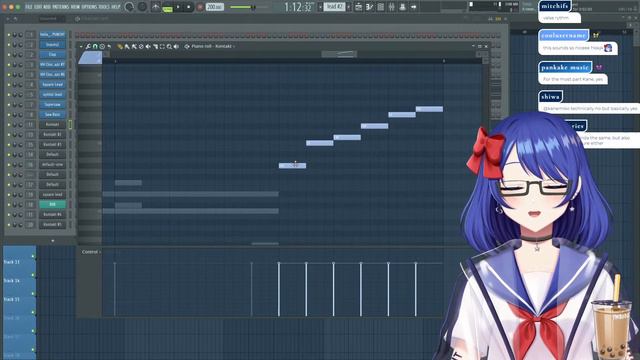Click the add channel arrow below channel list
Viewport: 640px width, 360px height.
coord(52,241)
